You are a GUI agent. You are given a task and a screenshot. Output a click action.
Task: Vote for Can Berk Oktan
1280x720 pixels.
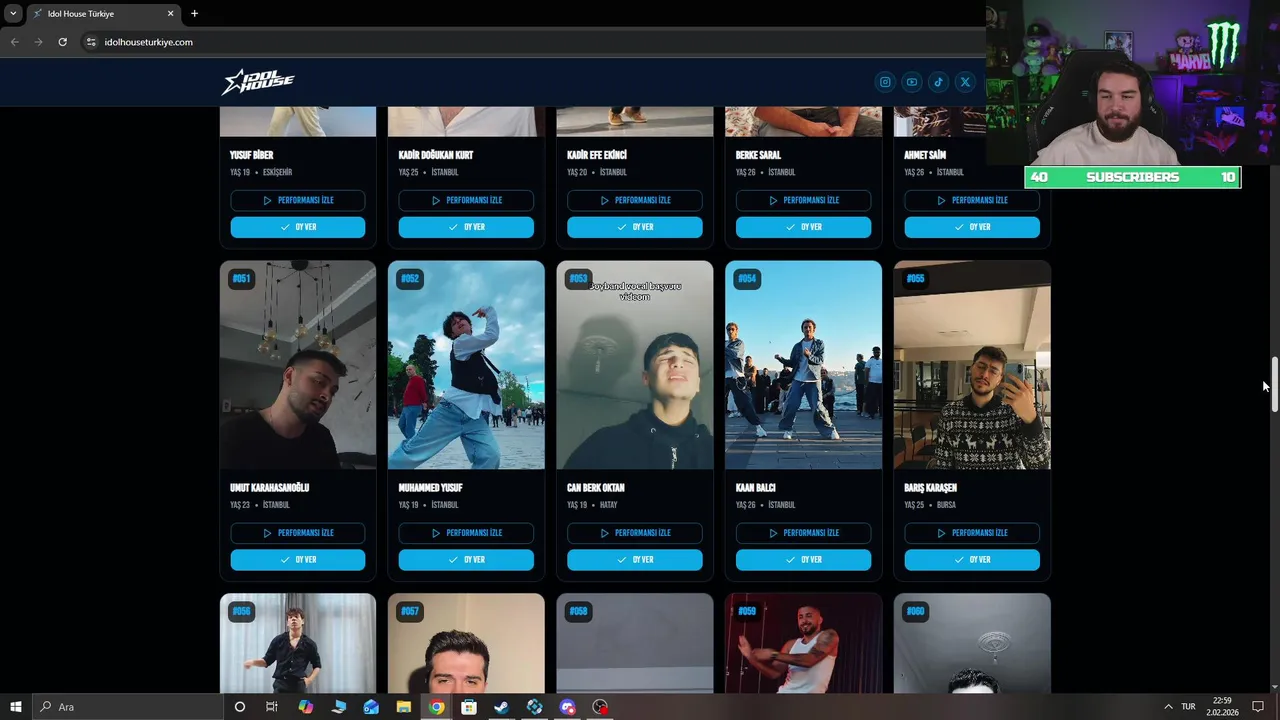click(635, 560)
